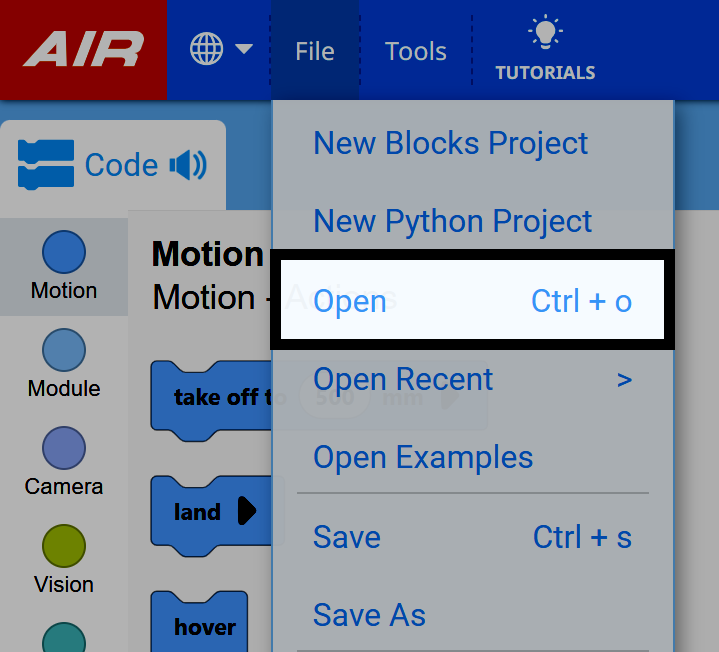This screenshot has width=719, height=652.
Task: Click the Code blocks icon
Action: 46,165
